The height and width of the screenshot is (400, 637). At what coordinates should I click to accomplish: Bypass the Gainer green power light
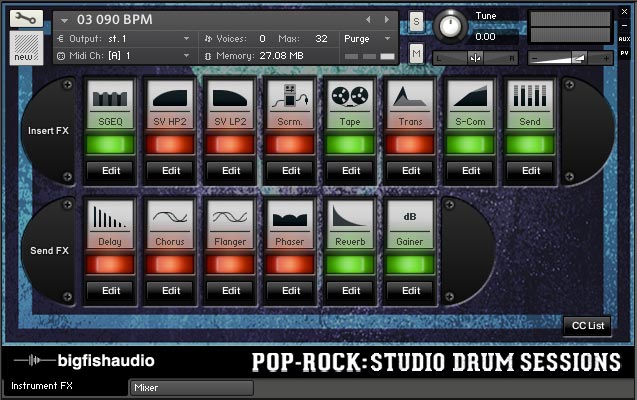[x=410, y=265]
